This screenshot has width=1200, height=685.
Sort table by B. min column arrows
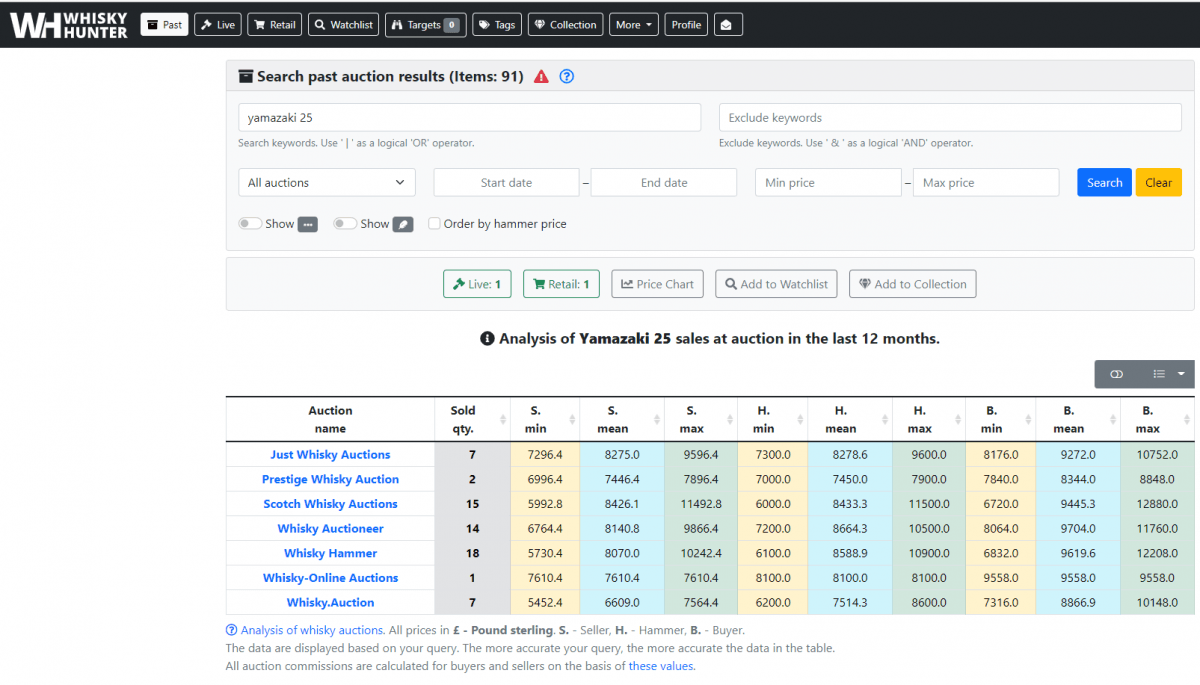1027,419
